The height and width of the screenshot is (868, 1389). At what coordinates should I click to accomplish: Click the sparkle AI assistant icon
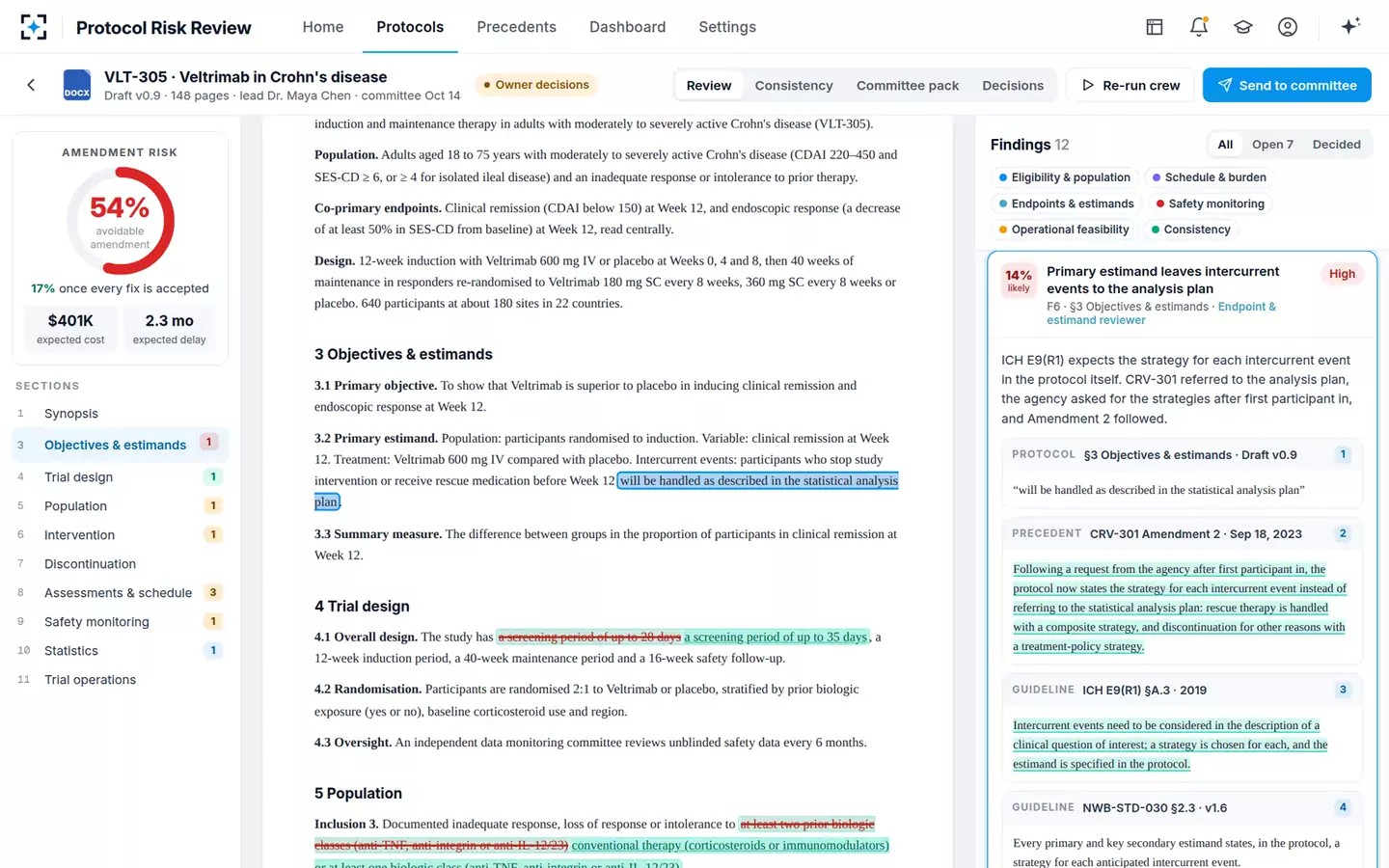coord(1350,26)
